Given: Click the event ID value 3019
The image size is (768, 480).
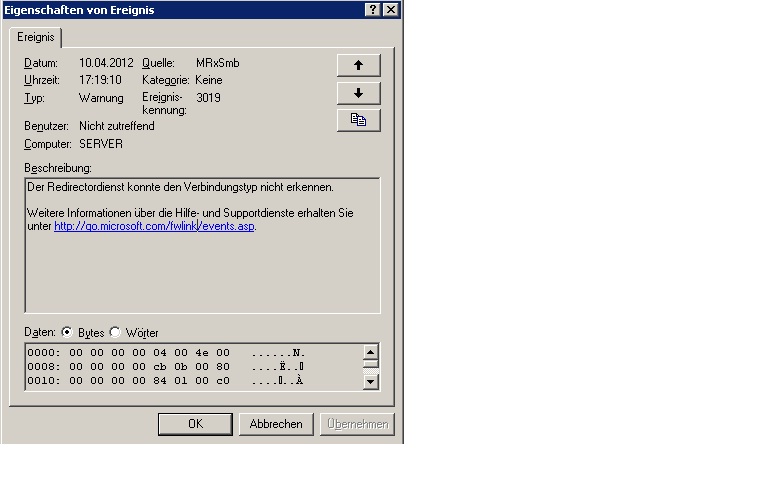Looking at the screenshot, I should [208, 97].
